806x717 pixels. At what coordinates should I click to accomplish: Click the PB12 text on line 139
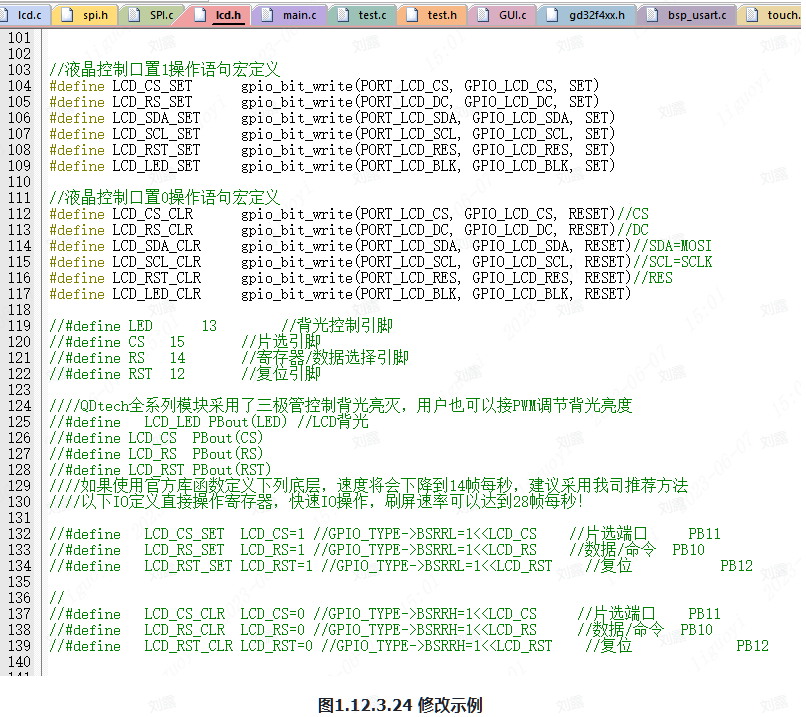point(752,646)
